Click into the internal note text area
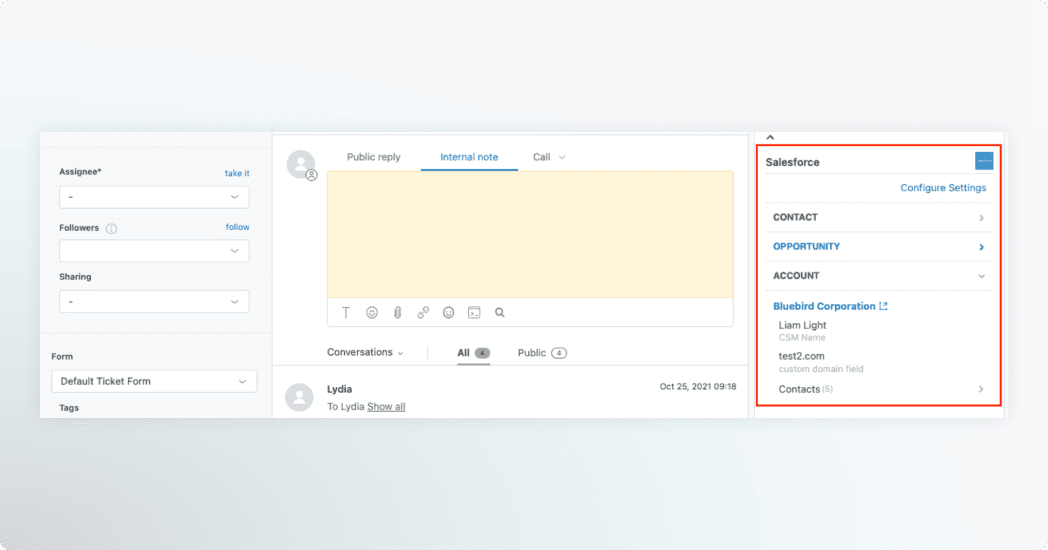1048x550 pixels. pyautogui.click(x=530, y=235)
